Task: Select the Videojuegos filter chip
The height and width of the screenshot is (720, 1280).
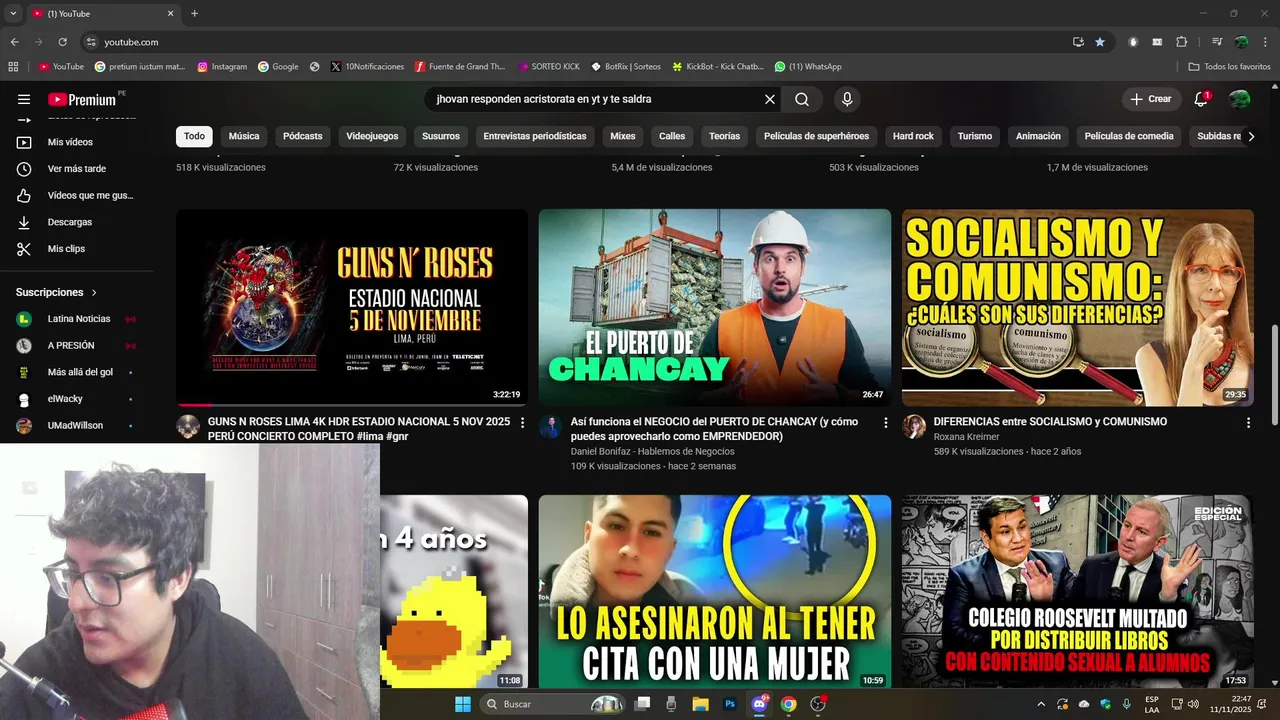Action: click(372, 136)
